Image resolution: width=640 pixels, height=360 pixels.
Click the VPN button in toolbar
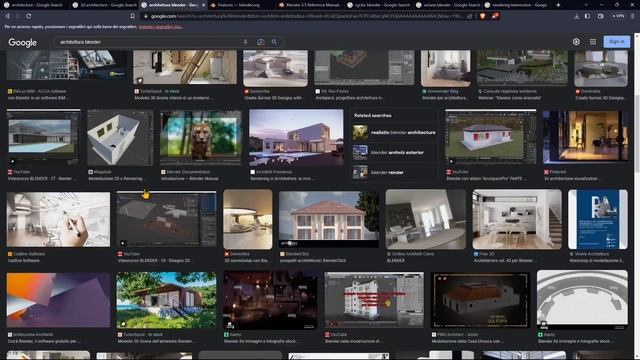tap(618, 16)
